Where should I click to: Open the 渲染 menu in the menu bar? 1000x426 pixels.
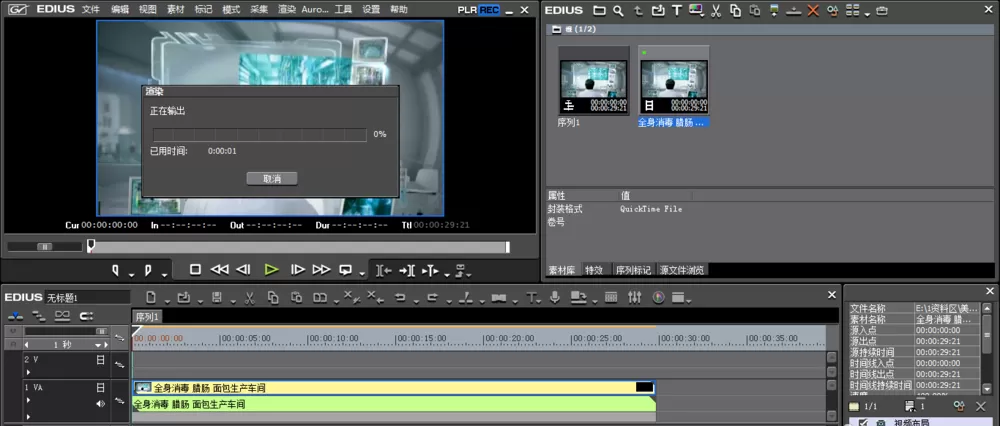point(287,10)
